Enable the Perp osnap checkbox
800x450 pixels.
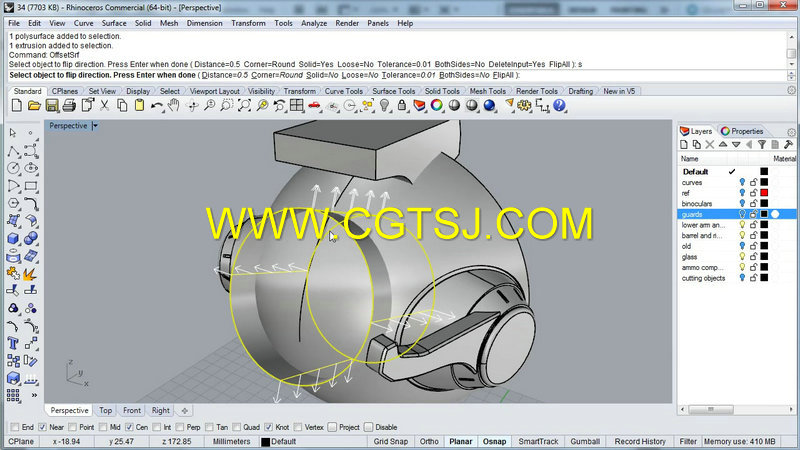click(x=180, y=427)
